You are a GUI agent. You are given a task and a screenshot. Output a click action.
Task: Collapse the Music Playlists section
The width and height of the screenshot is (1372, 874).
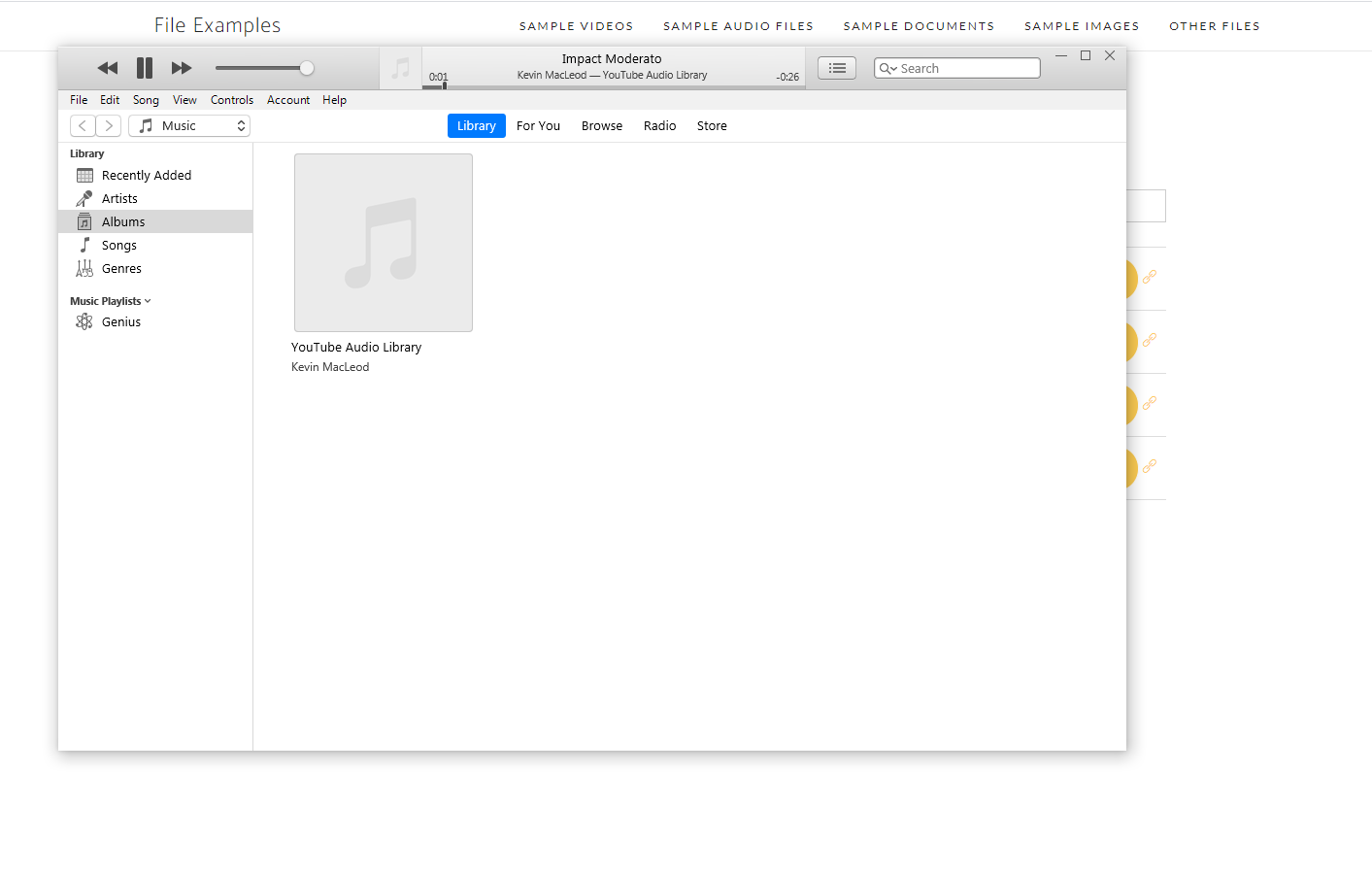pos(148,301)
